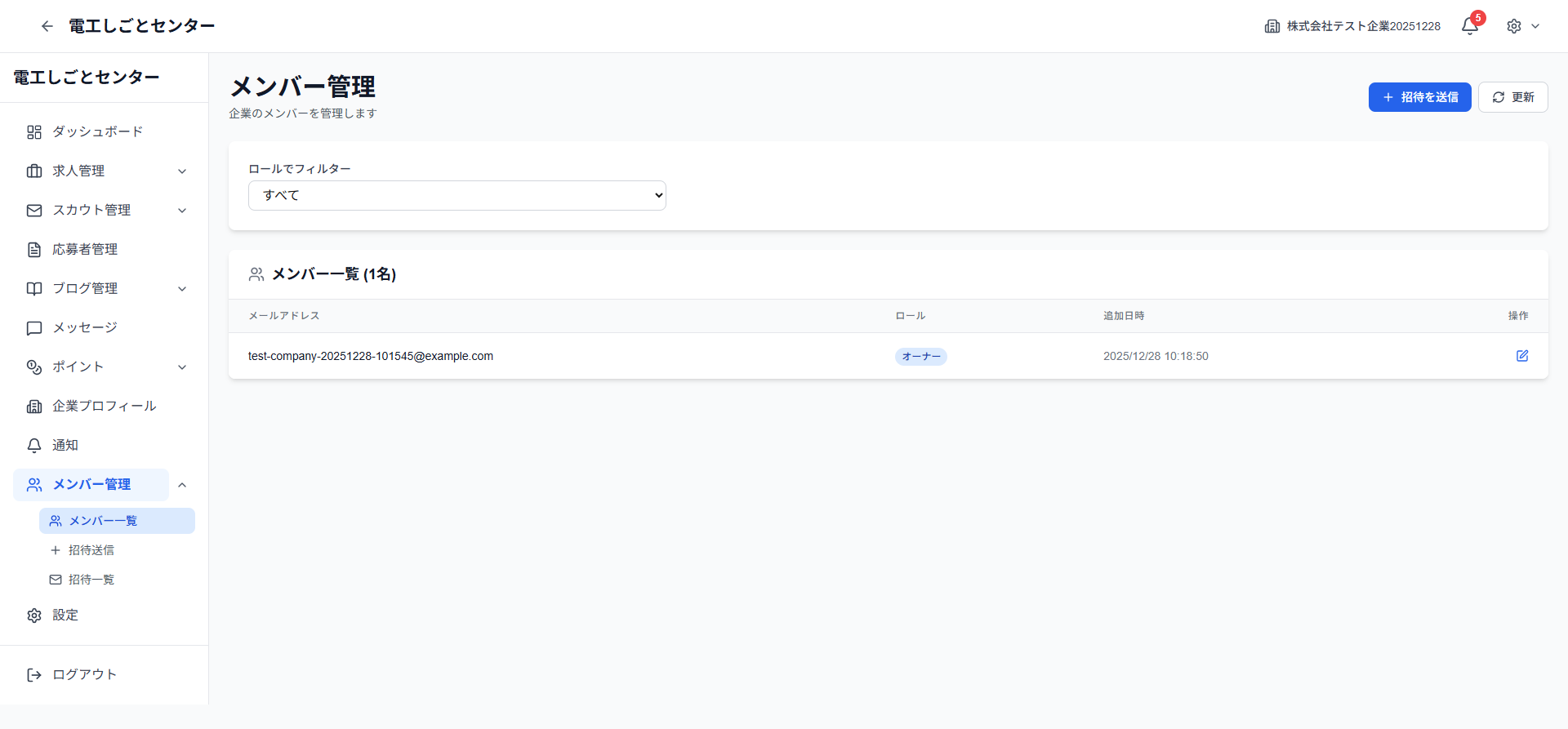Click the 招待を送信 button
Image resolution: width=1568 pixels, height=729 pixels.
point(1419,97)
